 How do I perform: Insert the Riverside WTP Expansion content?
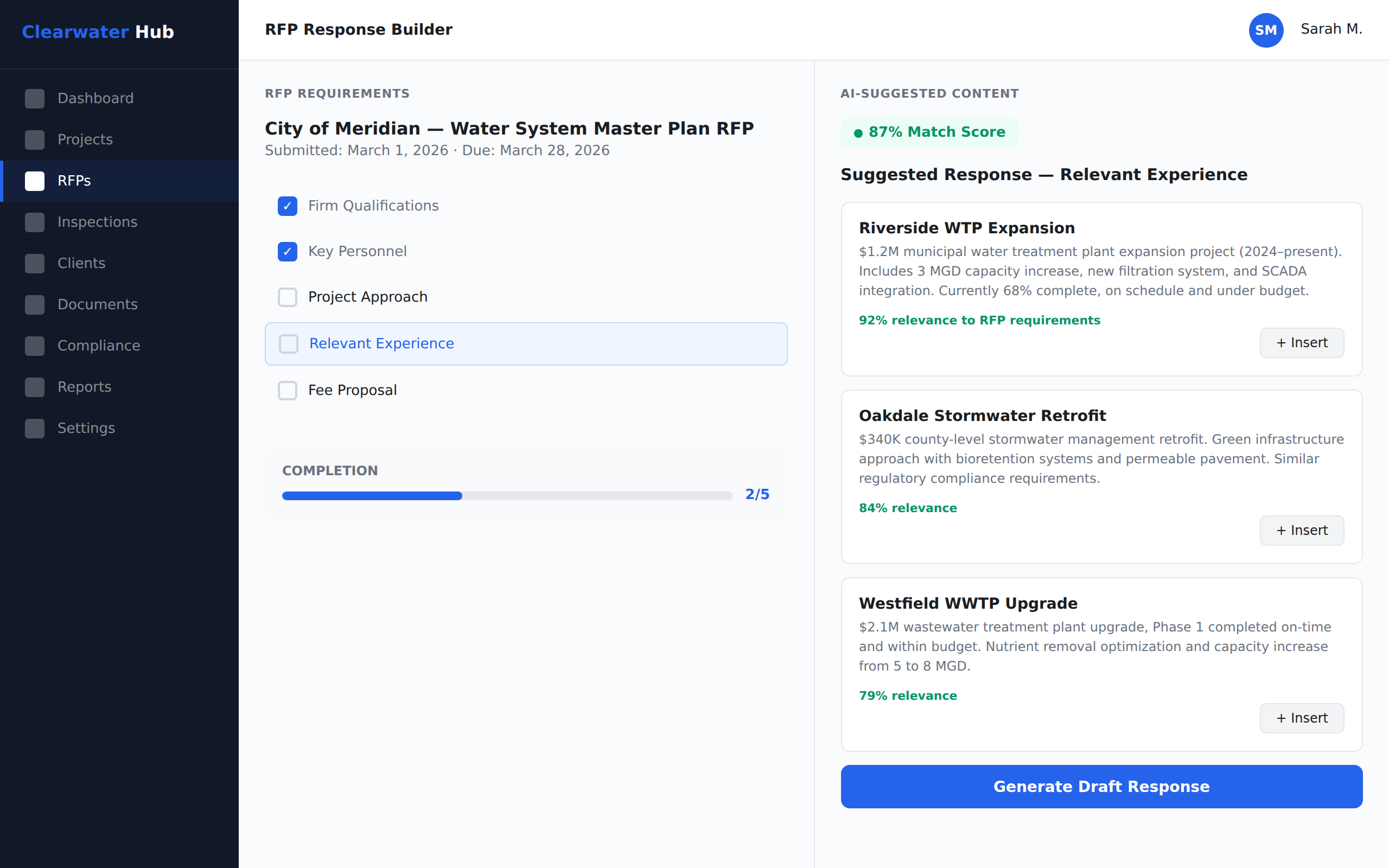pyautogui.click(x=1301, y=342)
